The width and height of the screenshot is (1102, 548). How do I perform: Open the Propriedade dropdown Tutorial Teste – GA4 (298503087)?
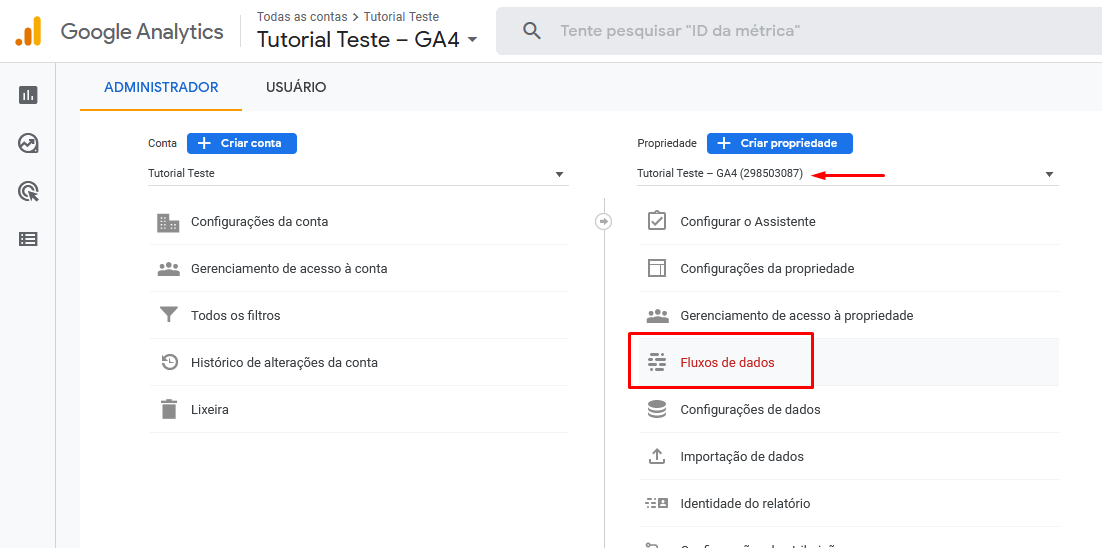[848, 174]
